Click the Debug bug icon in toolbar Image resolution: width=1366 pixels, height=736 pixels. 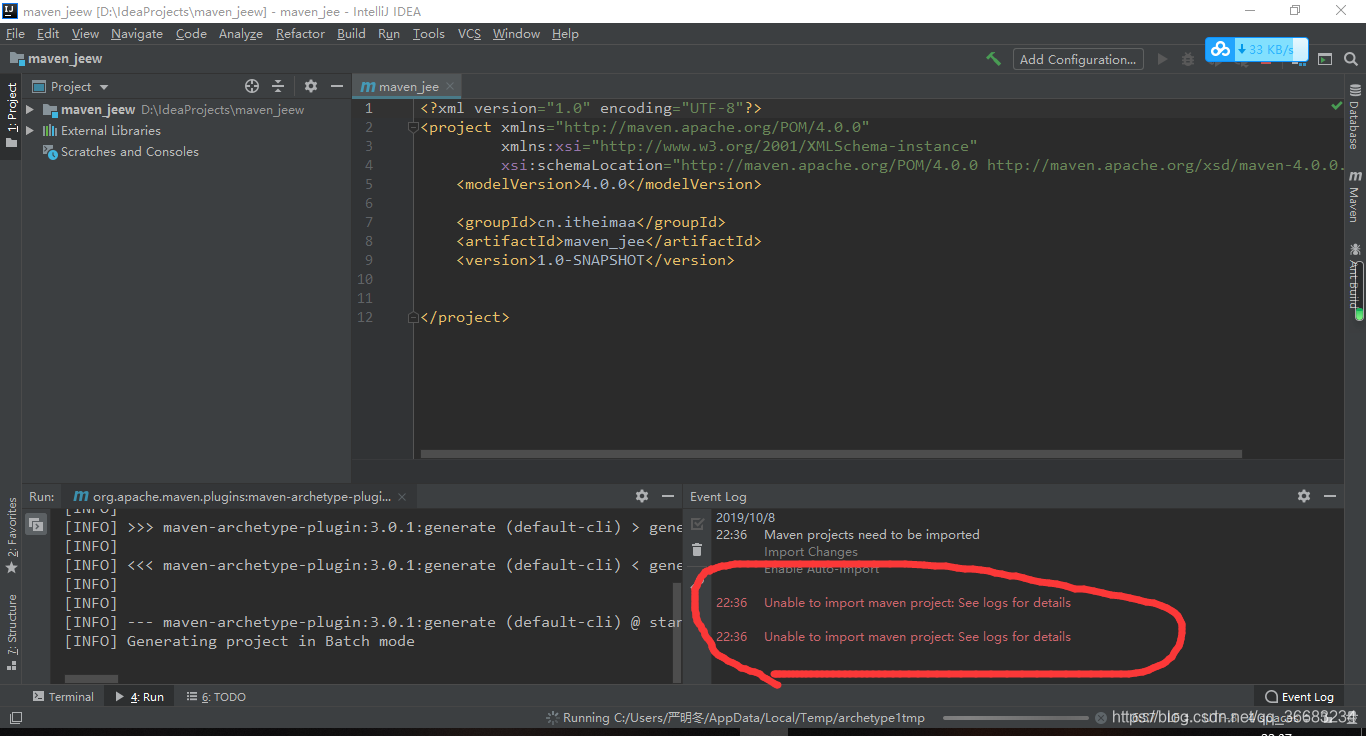point(1187,59)
